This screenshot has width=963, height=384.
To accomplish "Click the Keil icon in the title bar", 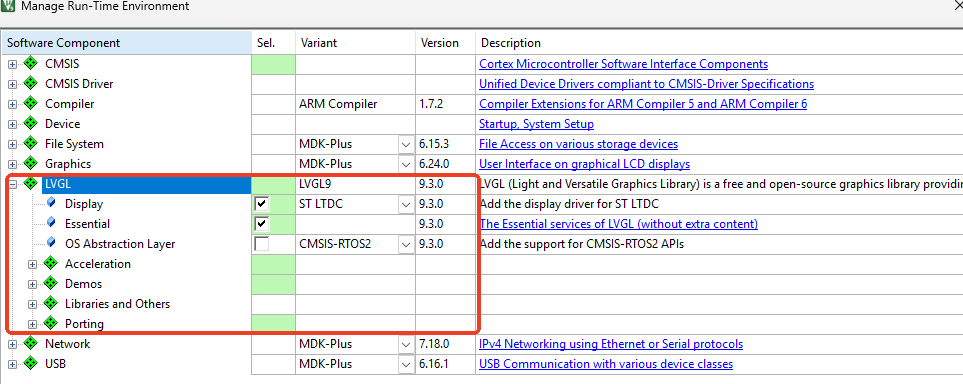I will point(7,7).
